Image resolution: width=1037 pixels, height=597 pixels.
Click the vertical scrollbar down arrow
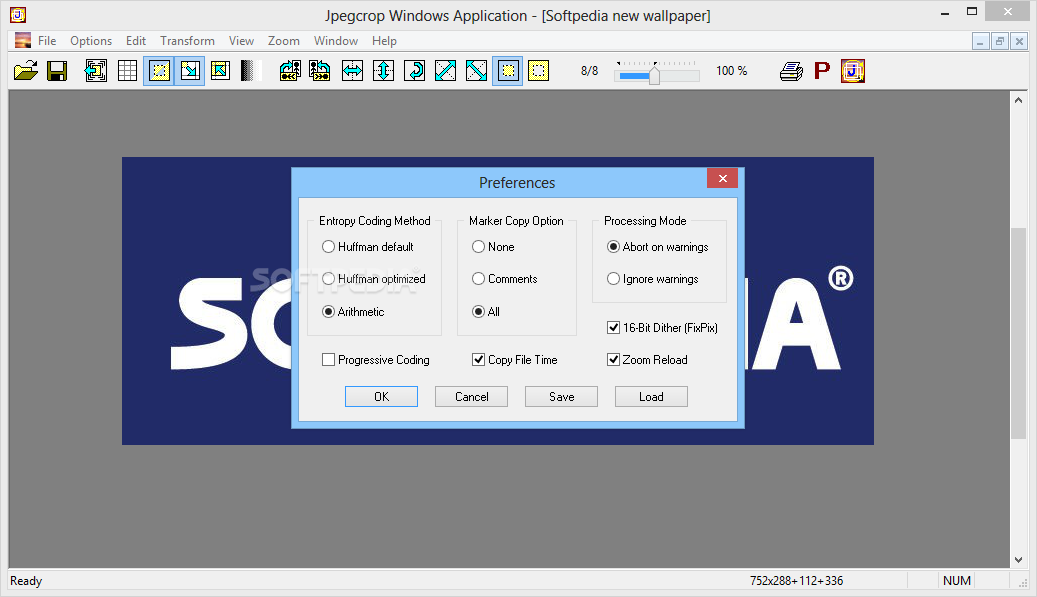click(1018, 560)
